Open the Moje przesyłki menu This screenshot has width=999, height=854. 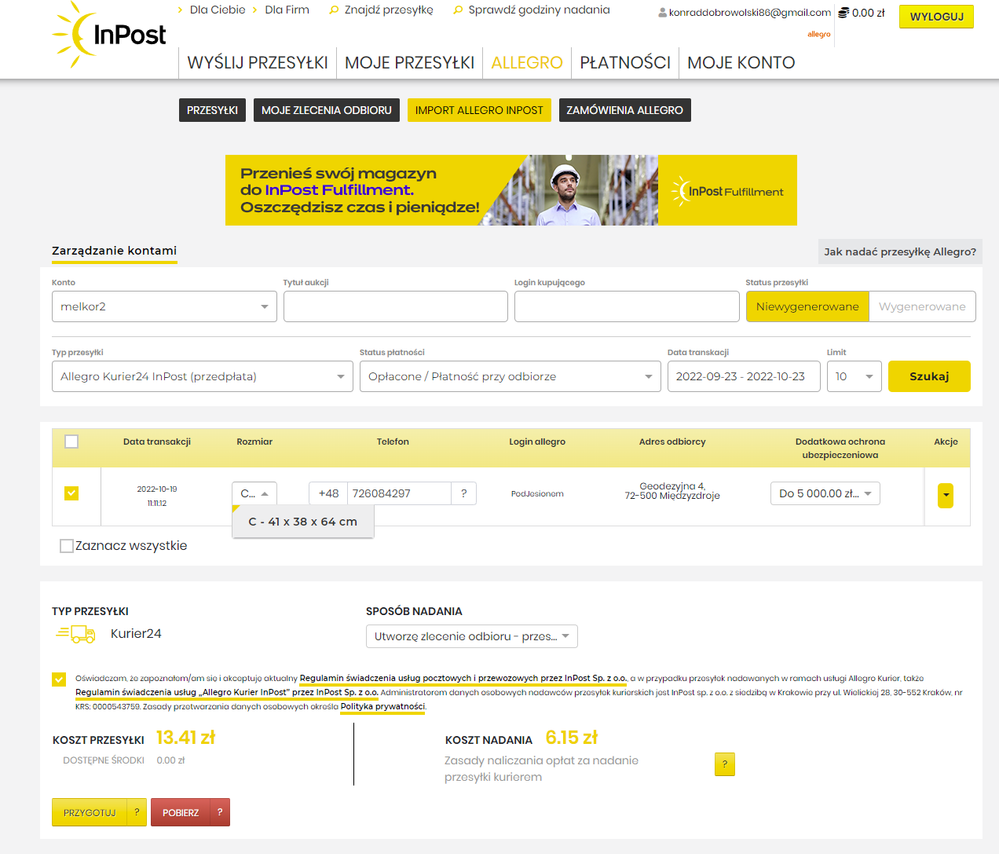coord(410,62)
